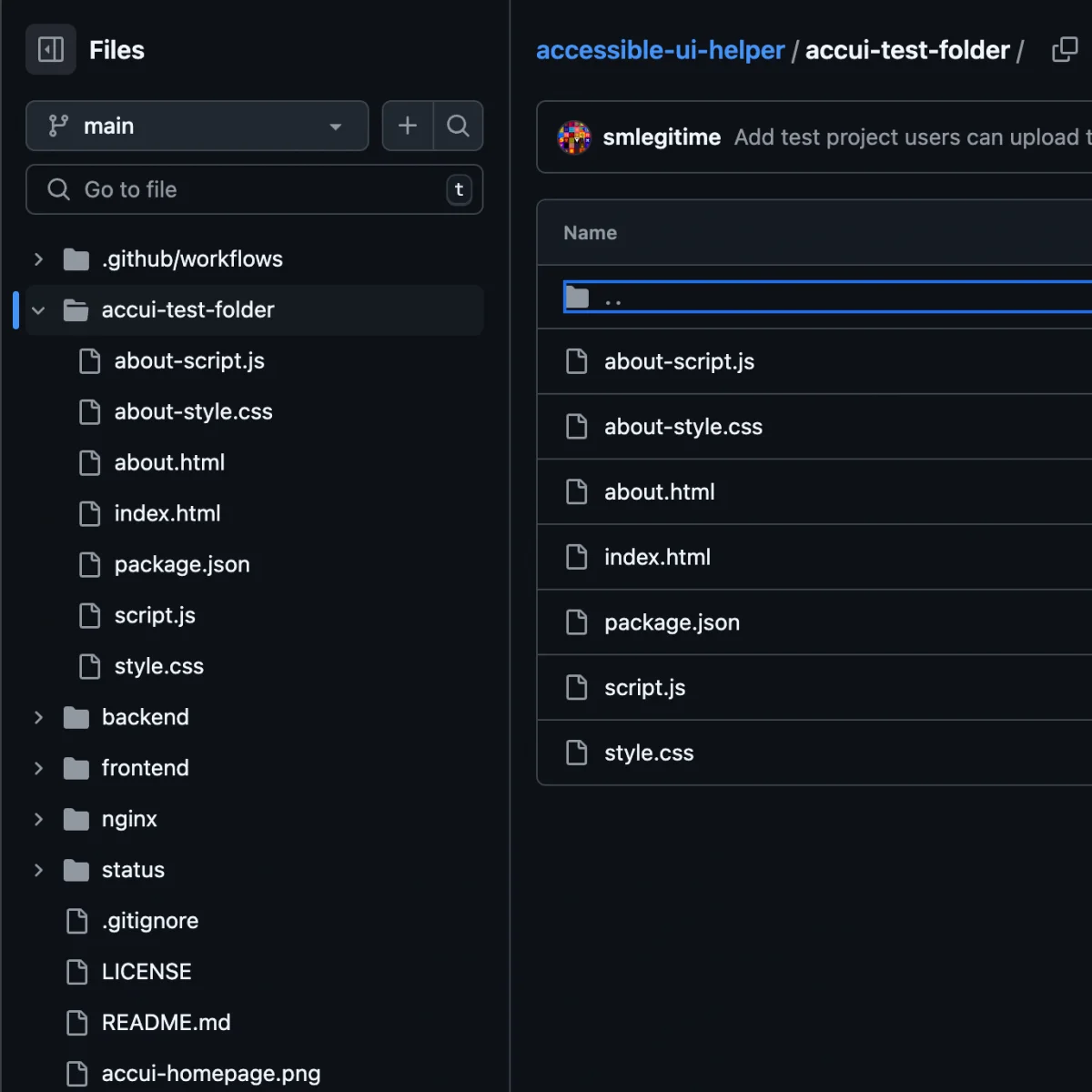This screenshot has width=1092, height=1092.
Task: Expand the frontend folder
Action: tap(38, 769)
